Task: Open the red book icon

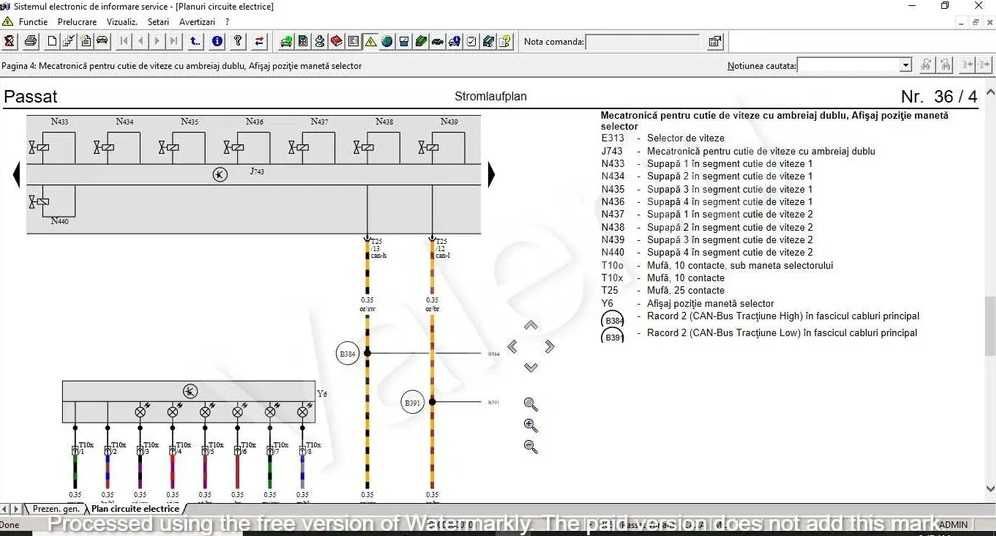Action: coord(336,41)
